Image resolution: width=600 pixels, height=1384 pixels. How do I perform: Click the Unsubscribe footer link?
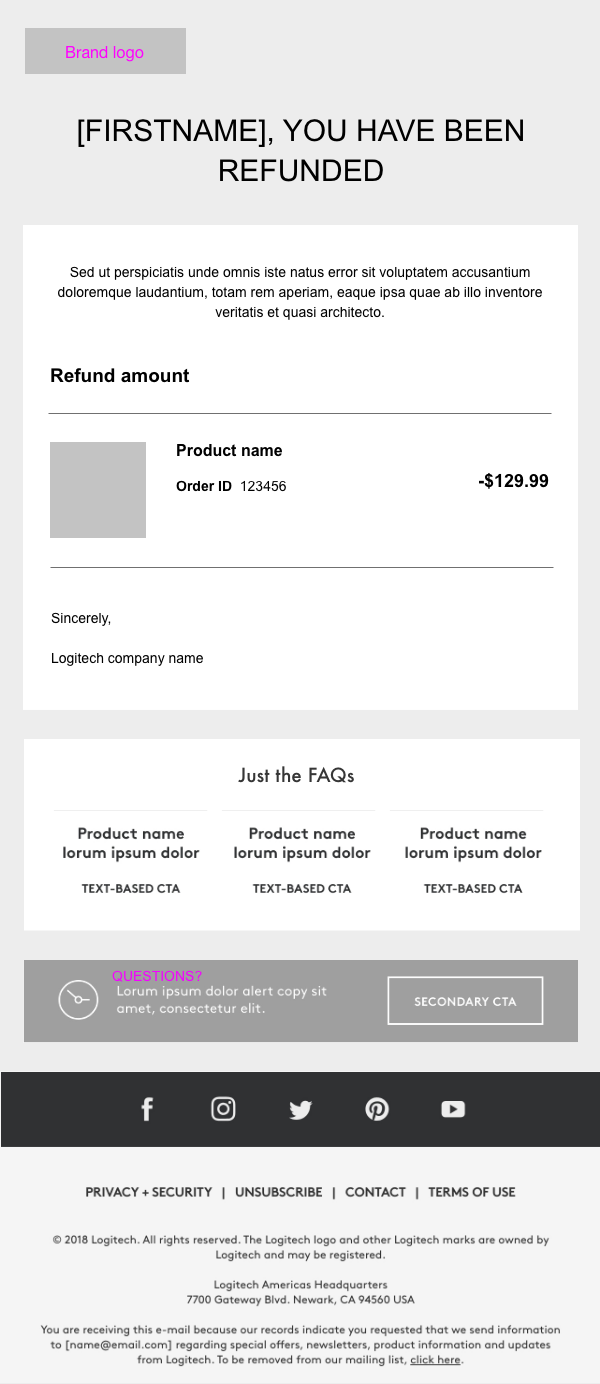(x=278, y=1192)
